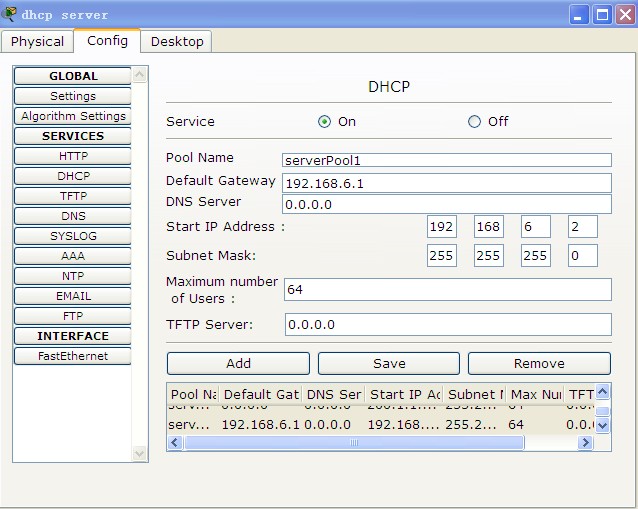Save the DHCP pool settings
This screenshot has height=509, width=638.
click(389, 363)
